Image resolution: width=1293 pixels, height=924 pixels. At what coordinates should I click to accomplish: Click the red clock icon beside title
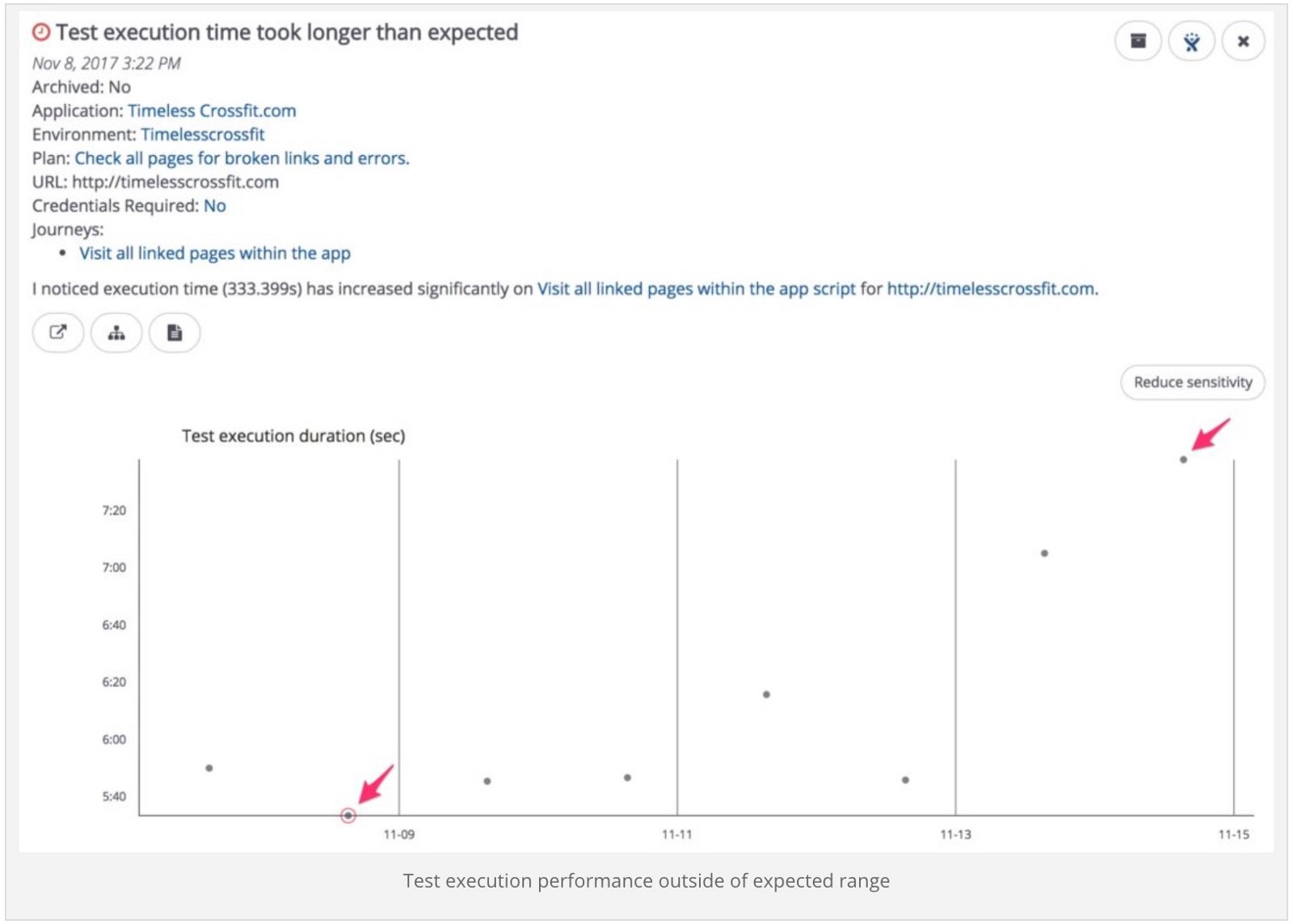[41, 32]
